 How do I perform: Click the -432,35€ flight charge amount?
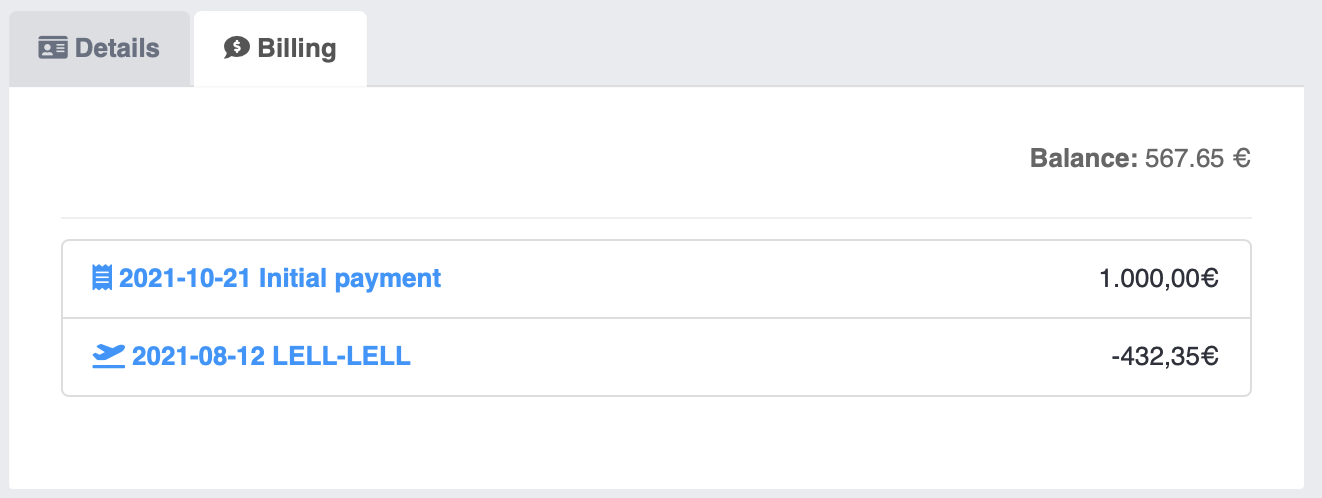tap(1164, 356)
